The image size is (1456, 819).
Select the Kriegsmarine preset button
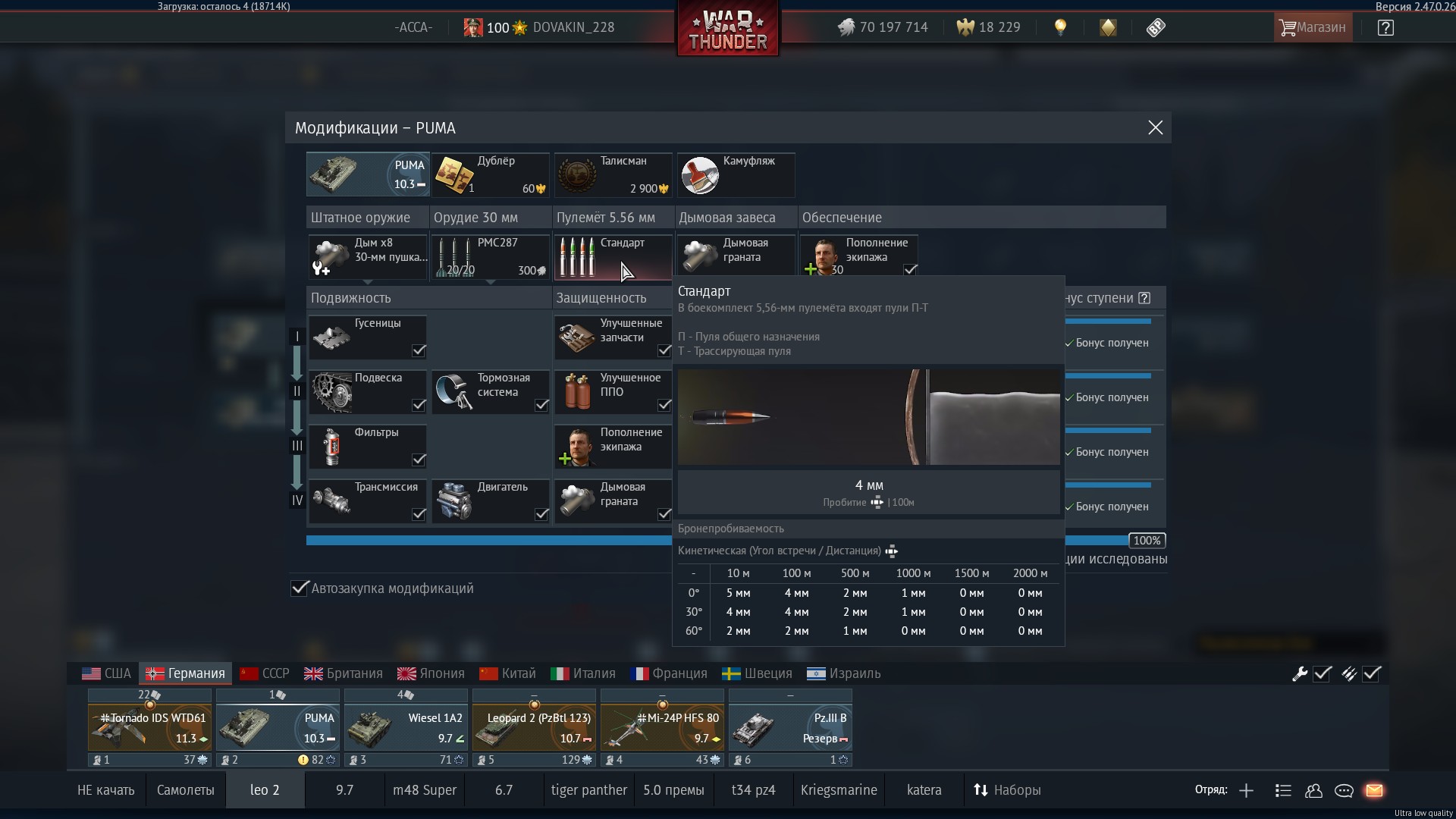click(x=839, y=790)
